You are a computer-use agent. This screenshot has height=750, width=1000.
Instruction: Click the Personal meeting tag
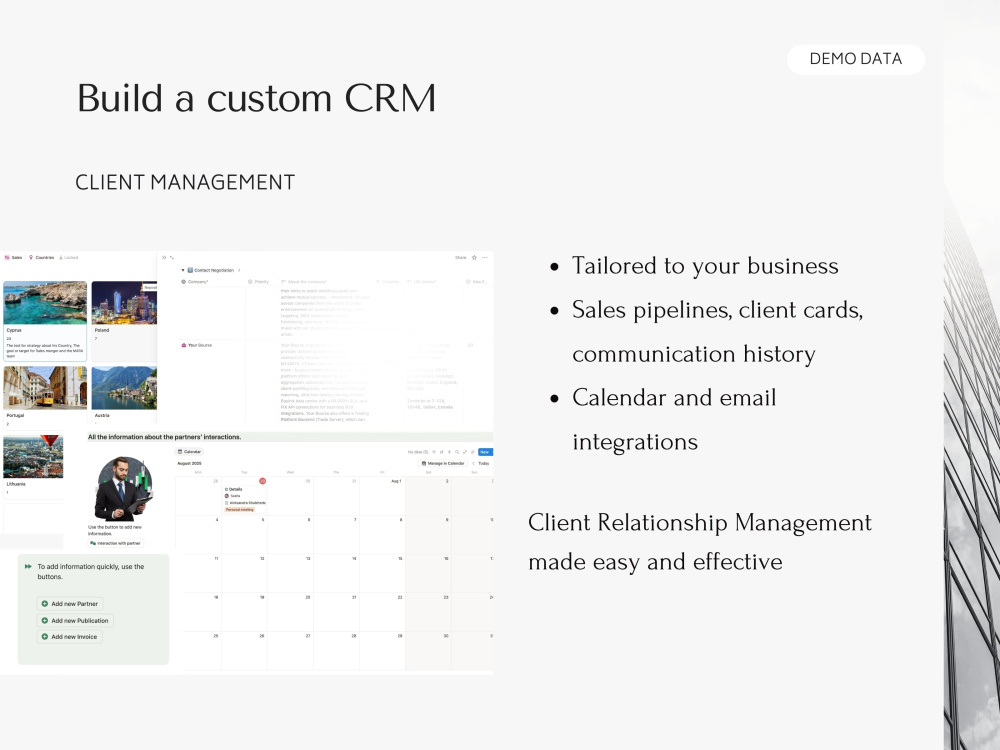click(x=240, y=510)
